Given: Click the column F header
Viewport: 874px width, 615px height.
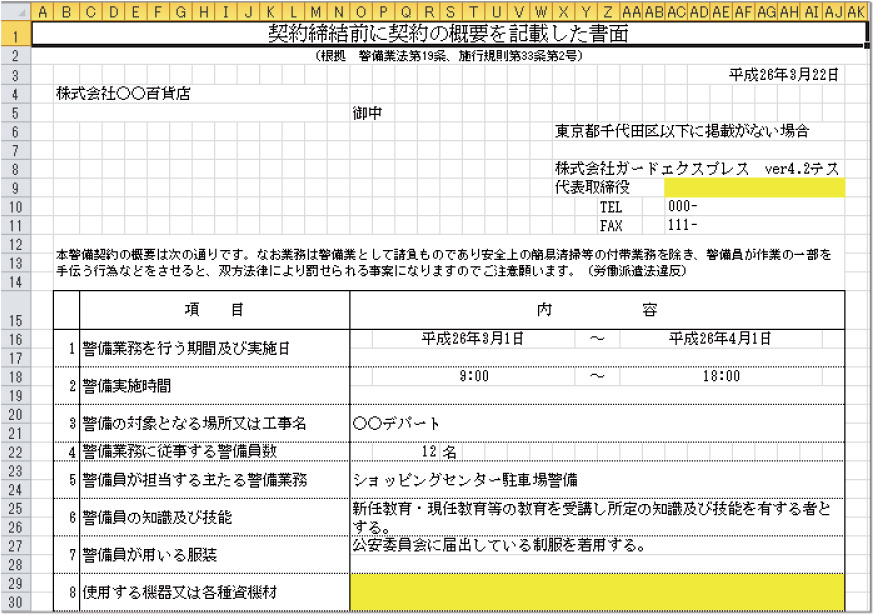Looking at the screenshot, I should point(158,12).
